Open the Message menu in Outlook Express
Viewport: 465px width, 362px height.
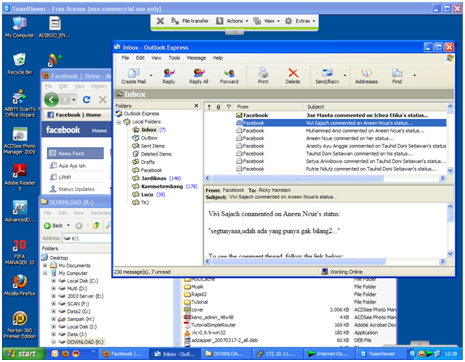click(196, 58)
